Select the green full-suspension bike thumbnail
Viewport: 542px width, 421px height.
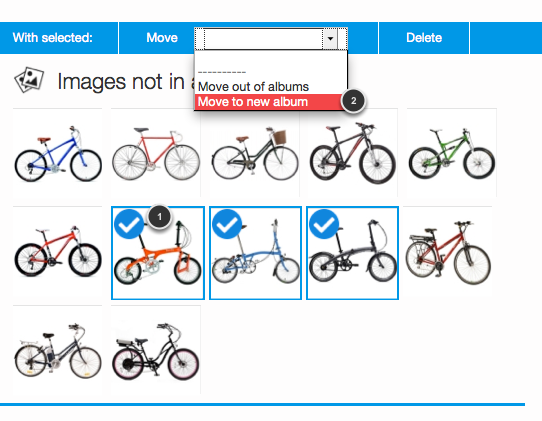click(452, 153)
